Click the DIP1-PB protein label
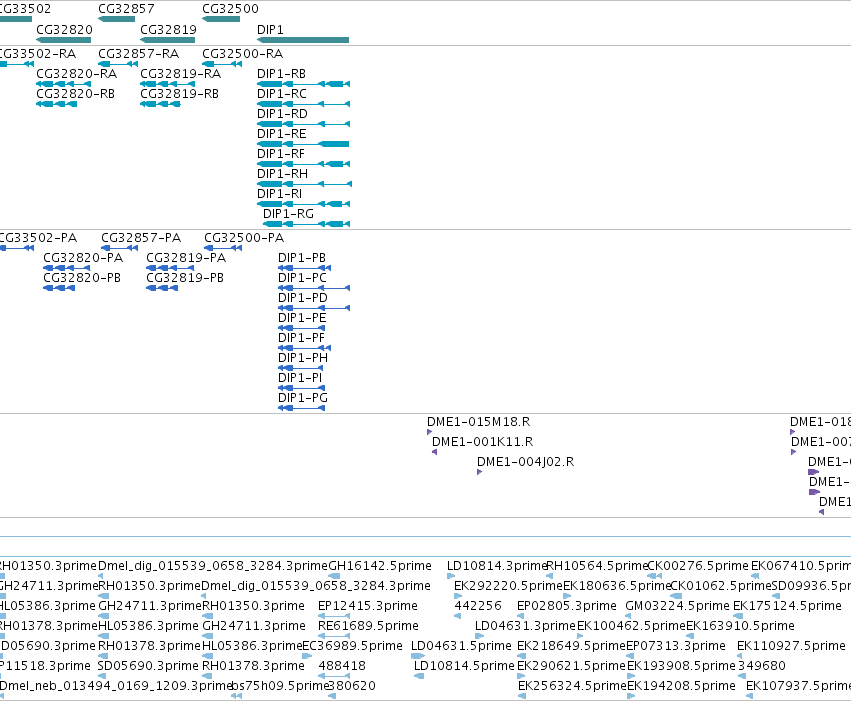Image resolution: width=851 pixels, height=701 pixels. click(302, 258)
